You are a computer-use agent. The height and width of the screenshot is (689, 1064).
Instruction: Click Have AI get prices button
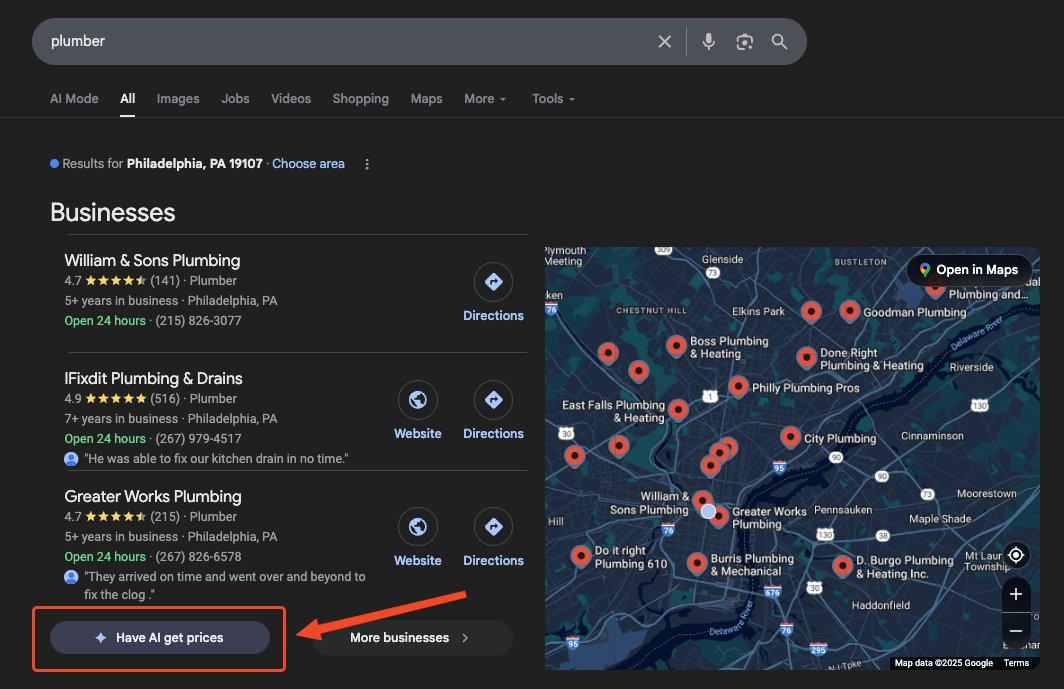click(160, 637)
